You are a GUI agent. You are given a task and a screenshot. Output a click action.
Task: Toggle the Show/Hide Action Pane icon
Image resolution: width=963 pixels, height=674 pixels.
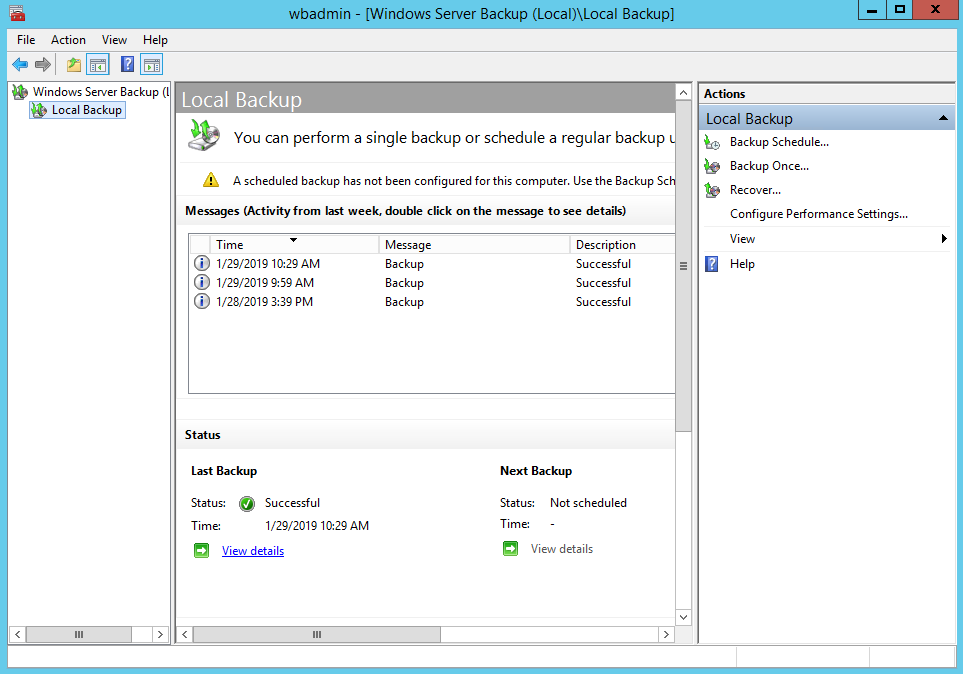pos(151,65)
